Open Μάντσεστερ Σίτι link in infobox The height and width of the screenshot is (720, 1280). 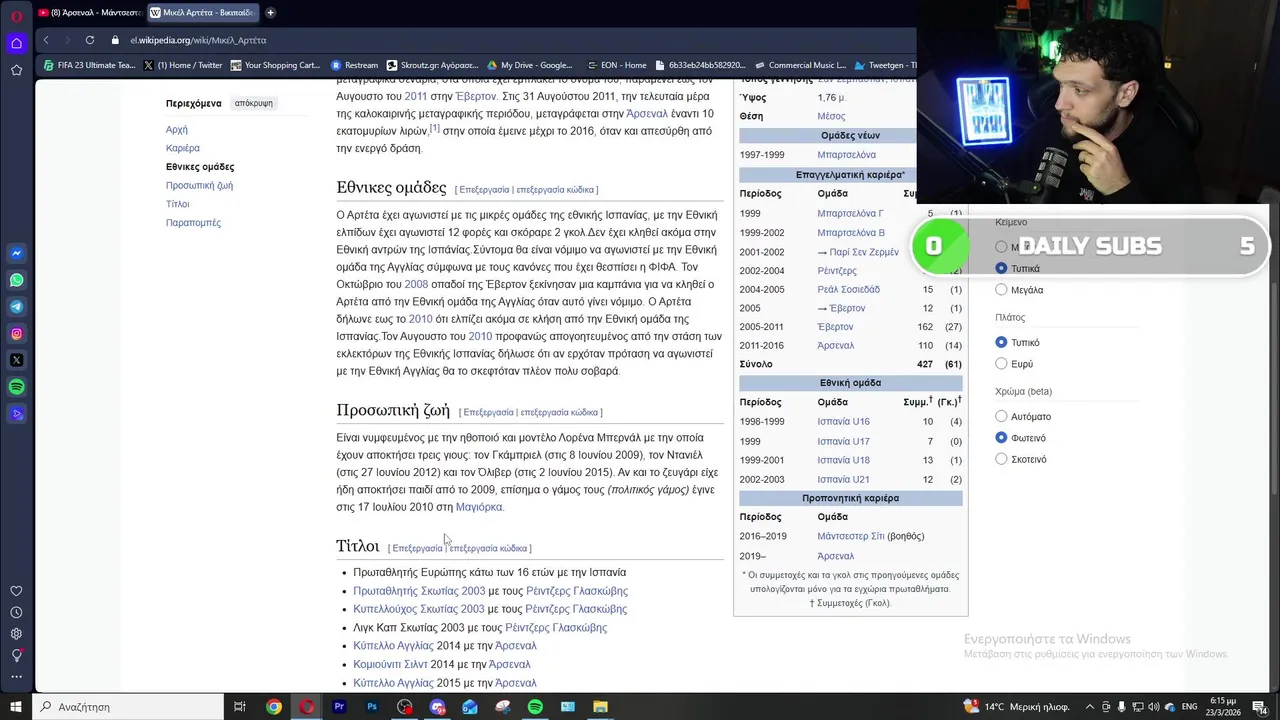[851, 536]
